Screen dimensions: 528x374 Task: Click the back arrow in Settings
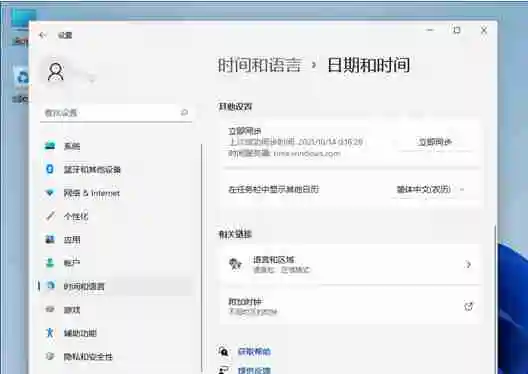tap(42, 35)
